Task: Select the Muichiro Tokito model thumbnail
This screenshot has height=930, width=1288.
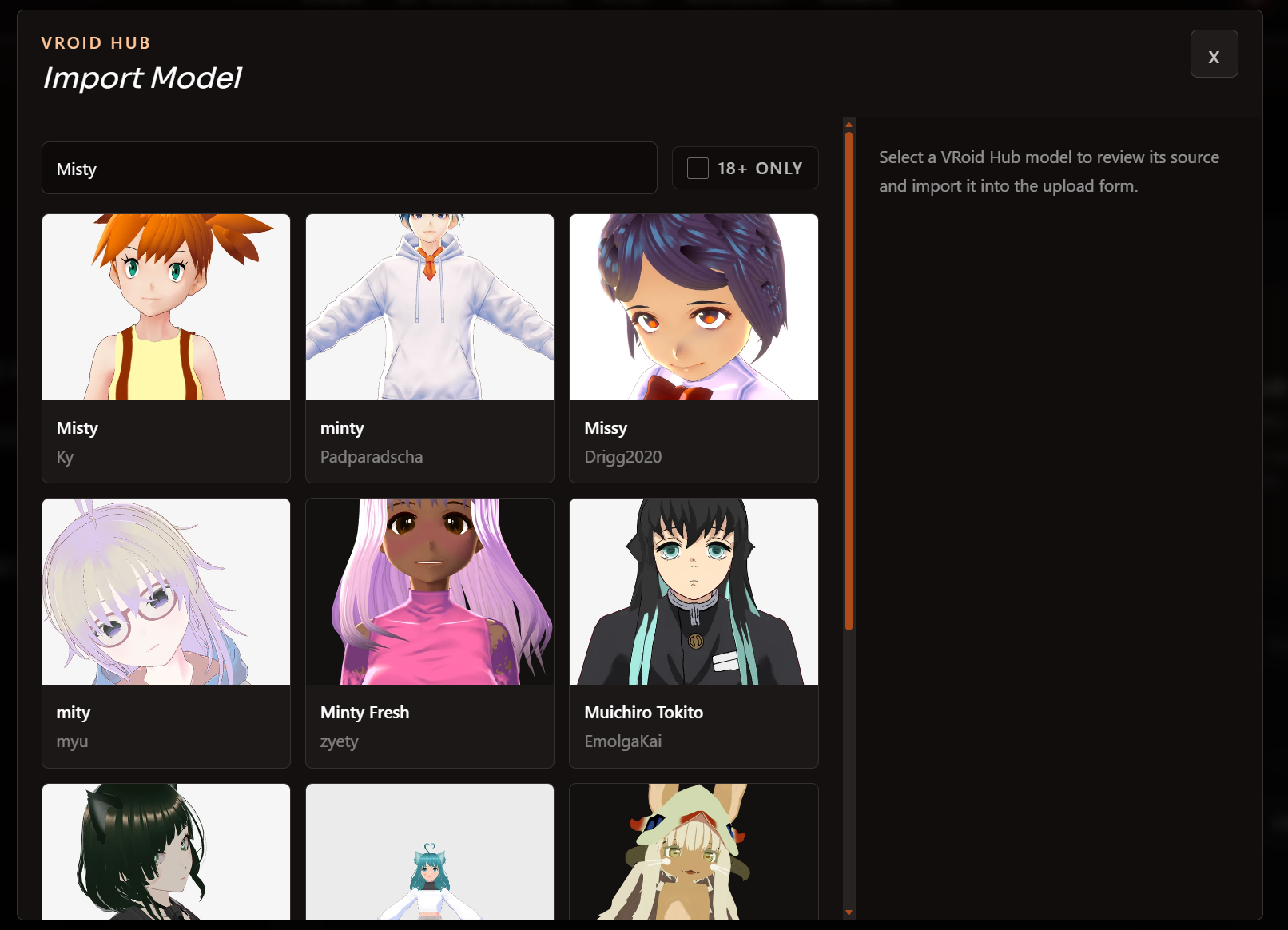Action: (694, 591)
